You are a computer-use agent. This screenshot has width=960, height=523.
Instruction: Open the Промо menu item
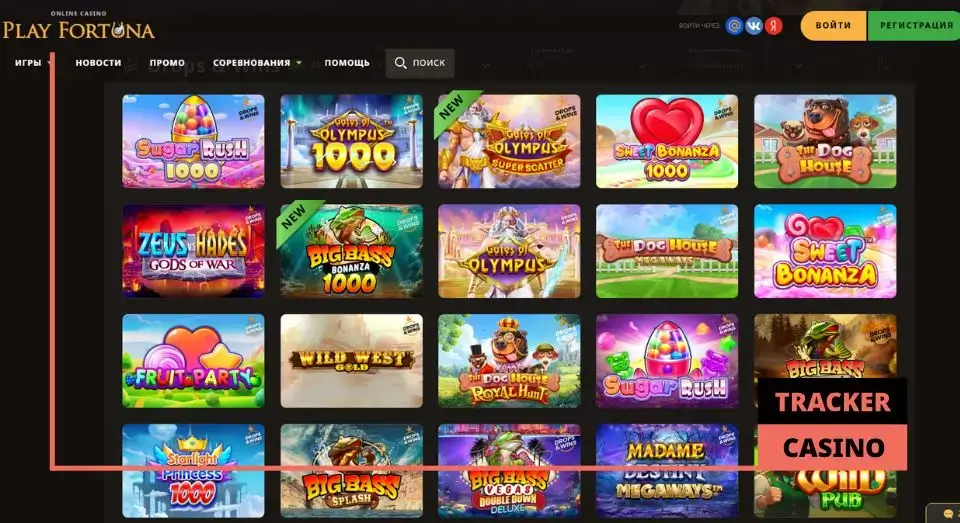[167, 62]
